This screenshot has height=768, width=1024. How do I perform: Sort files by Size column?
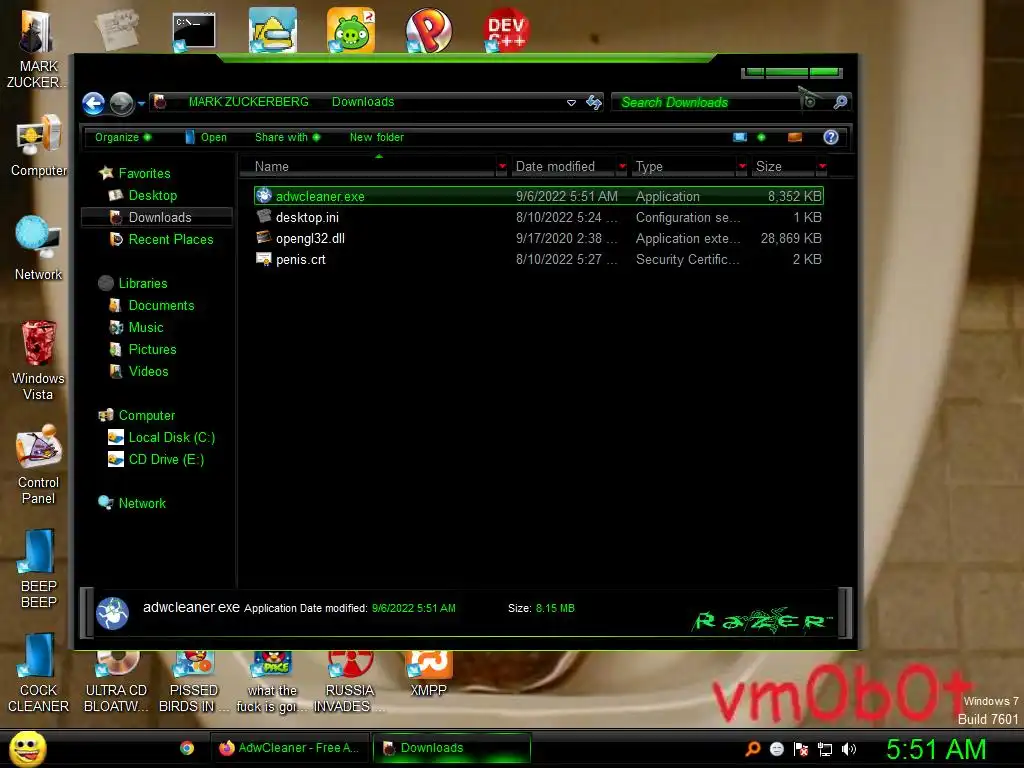[782, 167]
